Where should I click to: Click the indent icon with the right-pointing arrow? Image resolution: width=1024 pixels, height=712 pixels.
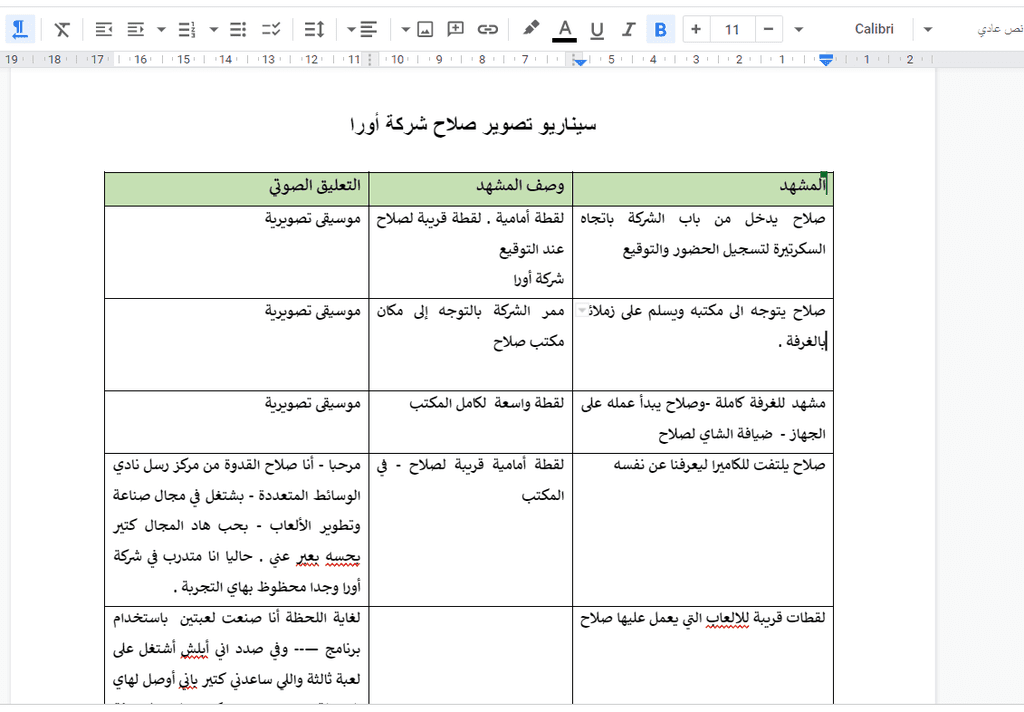(x=136, y=29)
